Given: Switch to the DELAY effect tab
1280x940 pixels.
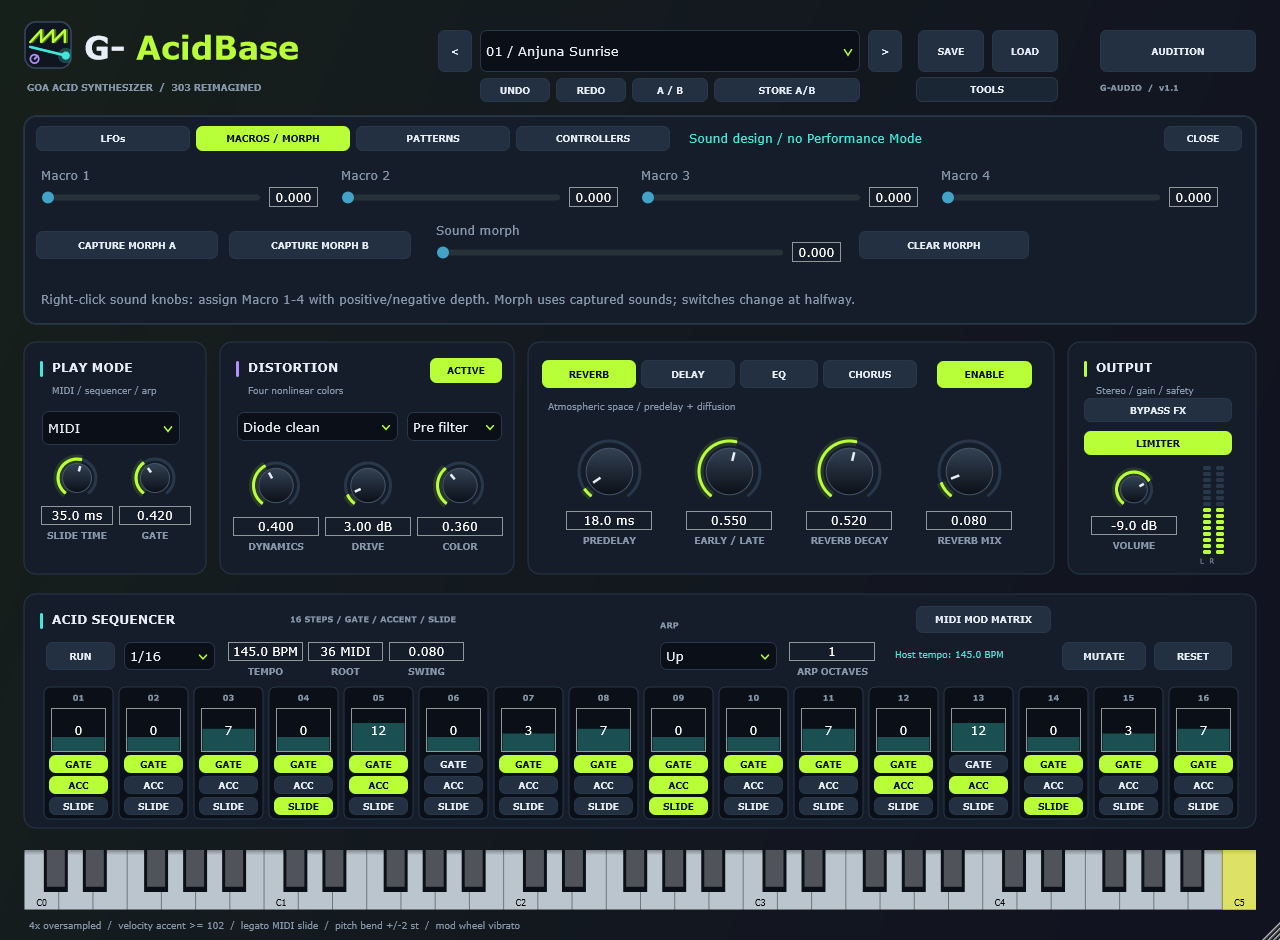Looking at the screenshot, I should [688, 374].
